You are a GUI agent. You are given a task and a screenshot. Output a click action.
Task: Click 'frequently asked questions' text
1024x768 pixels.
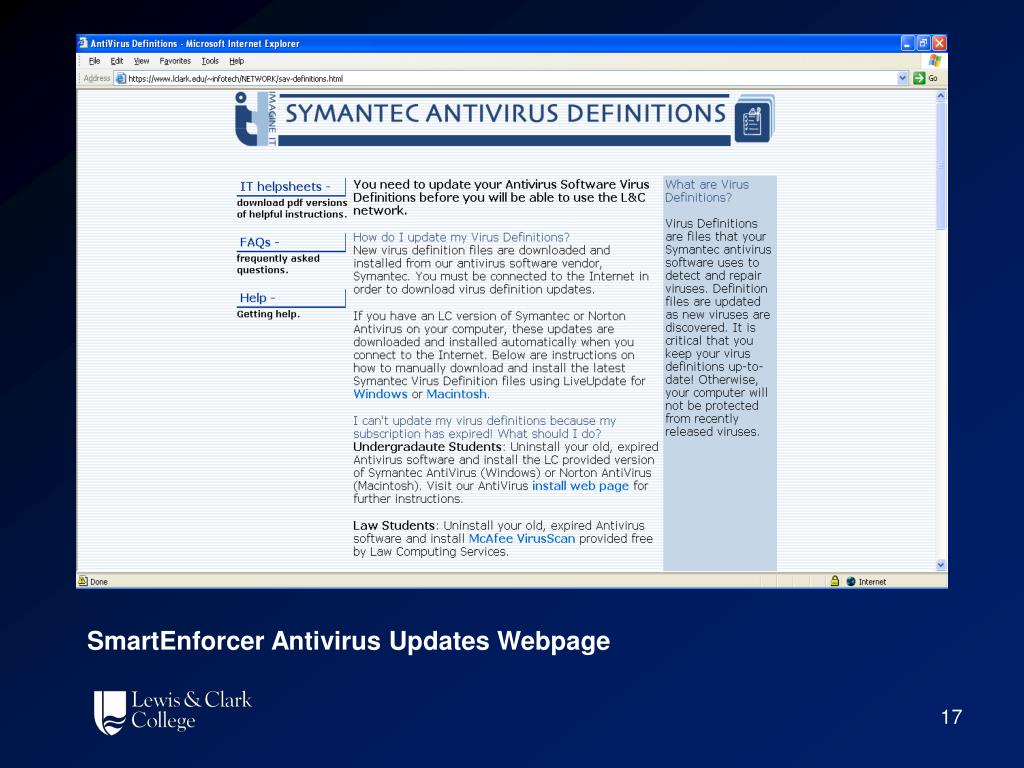(x=278, y=264)
